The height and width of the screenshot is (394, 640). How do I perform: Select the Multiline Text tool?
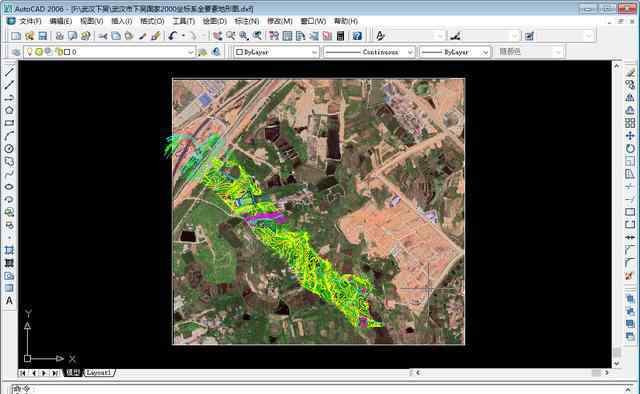(x=9, y=301)
